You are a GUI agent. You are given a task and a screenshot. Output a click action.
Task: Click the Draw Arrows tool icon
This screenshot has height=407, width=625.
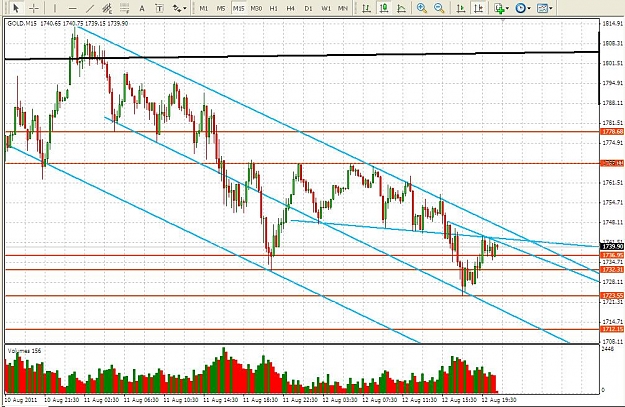[x=177, y=8]
